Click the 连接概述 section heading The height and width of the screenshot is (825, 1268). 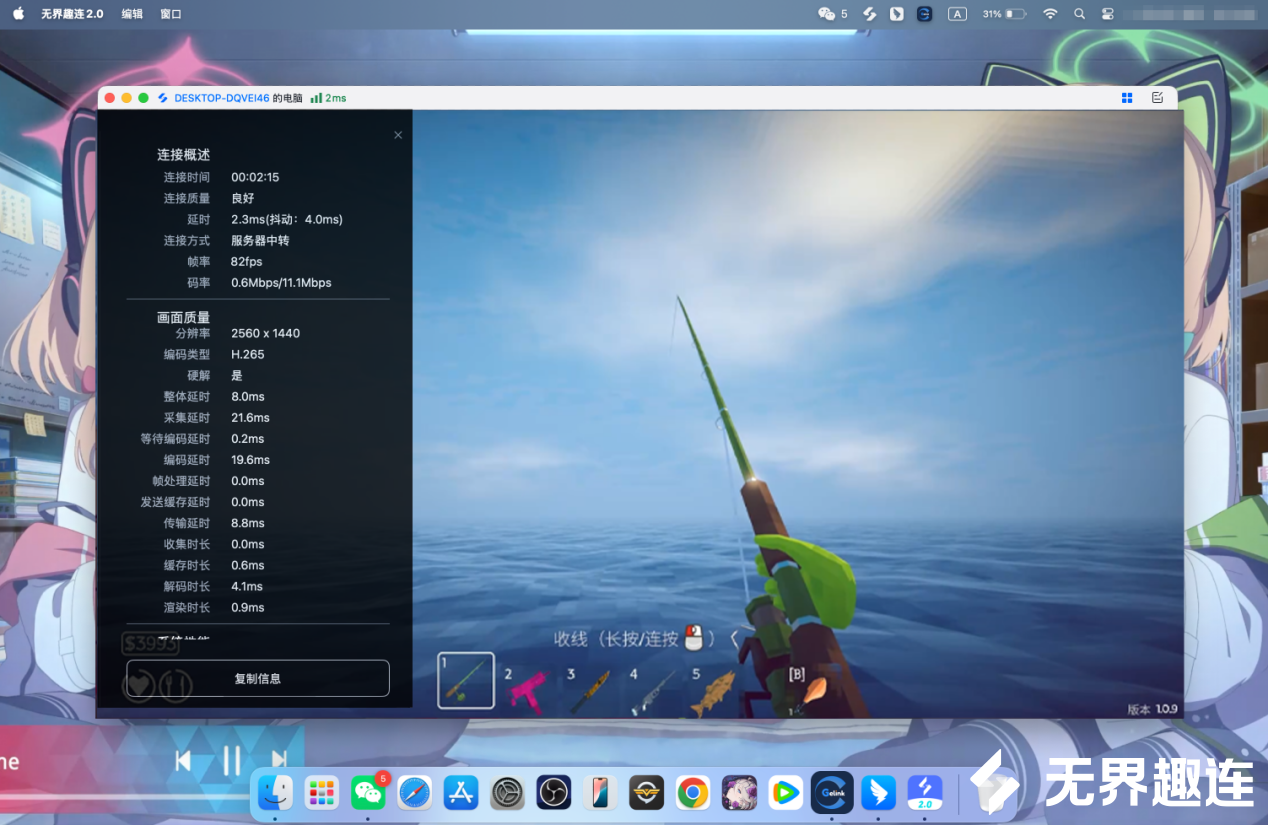pyautogui.click(x=184, y=155)
